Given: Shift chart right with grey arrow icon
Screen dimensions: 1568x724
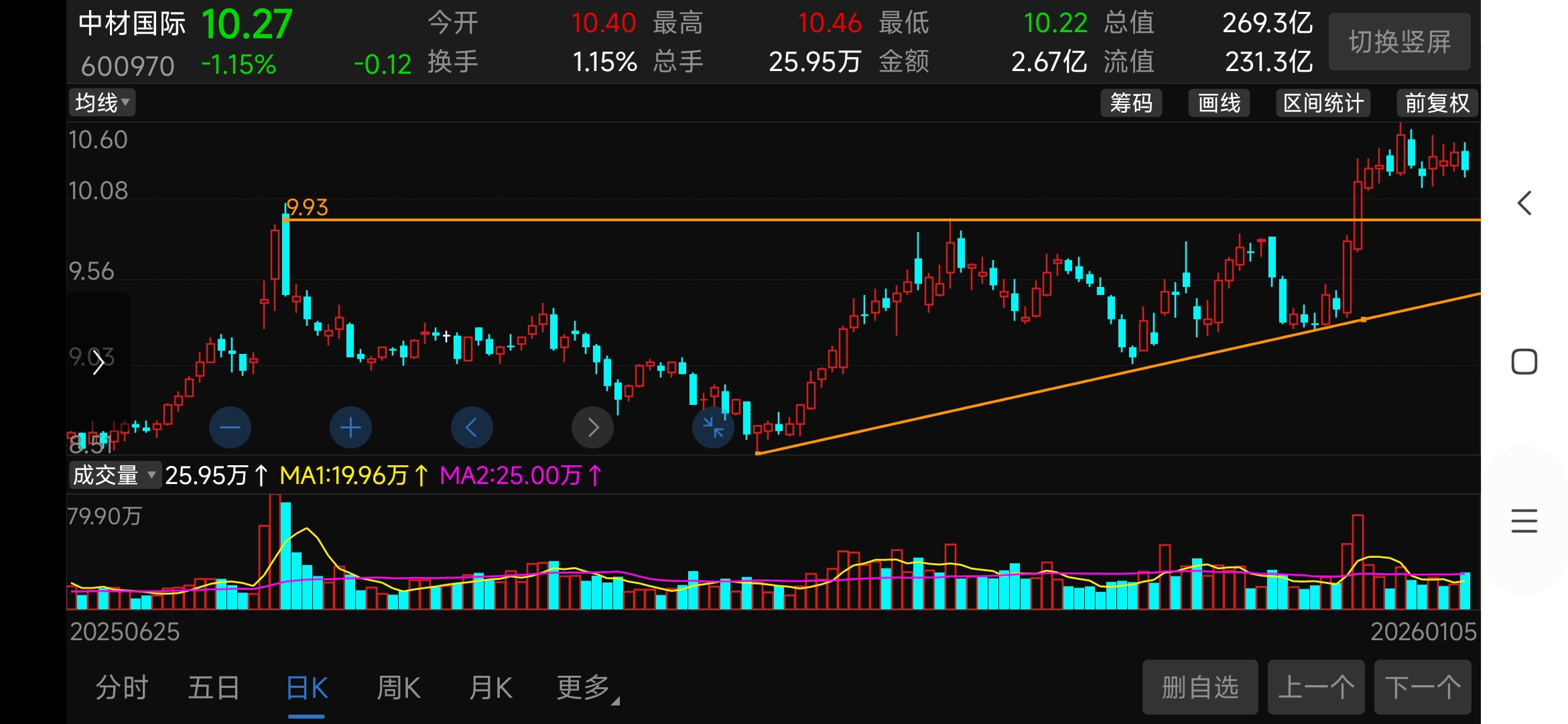Looking at the screenshot, I should [592, 428].
